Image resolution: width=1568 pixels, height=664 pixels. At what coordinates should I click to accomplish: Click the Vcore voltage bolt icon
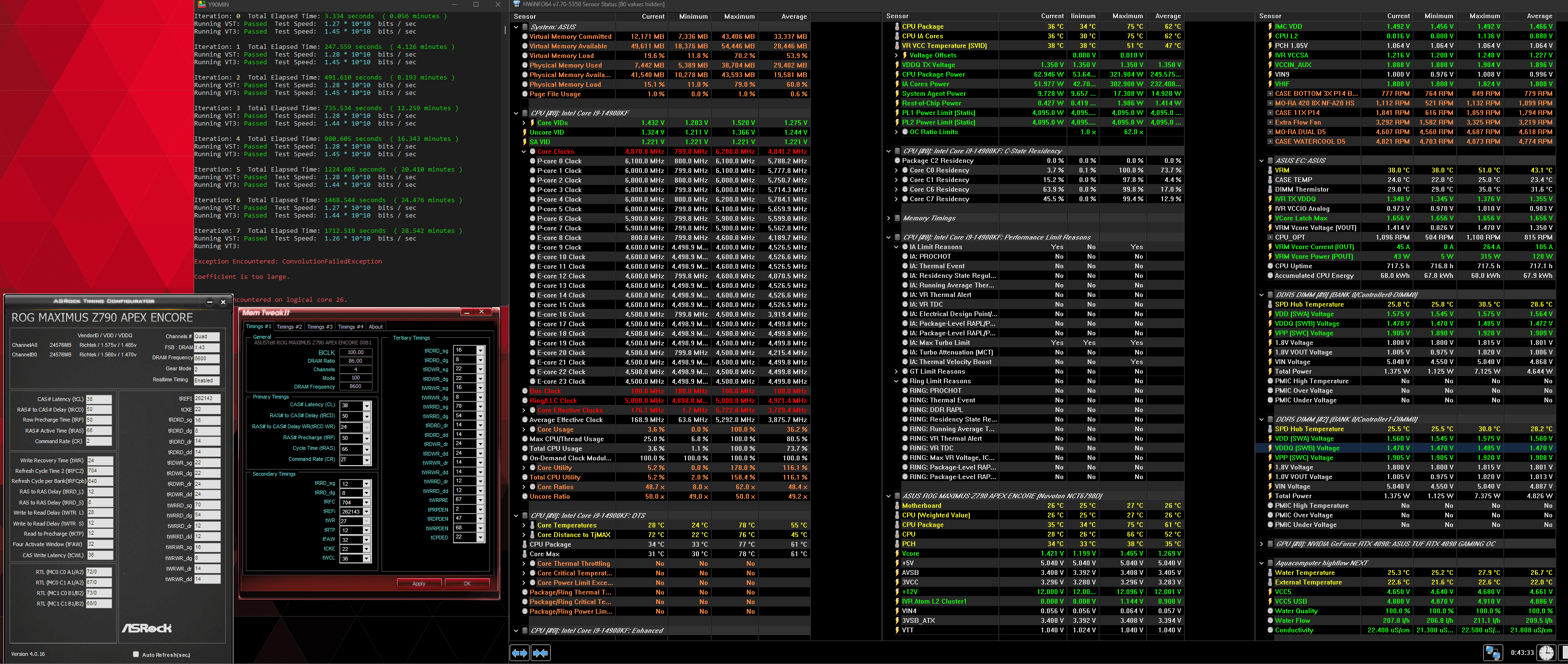point(897,554)
